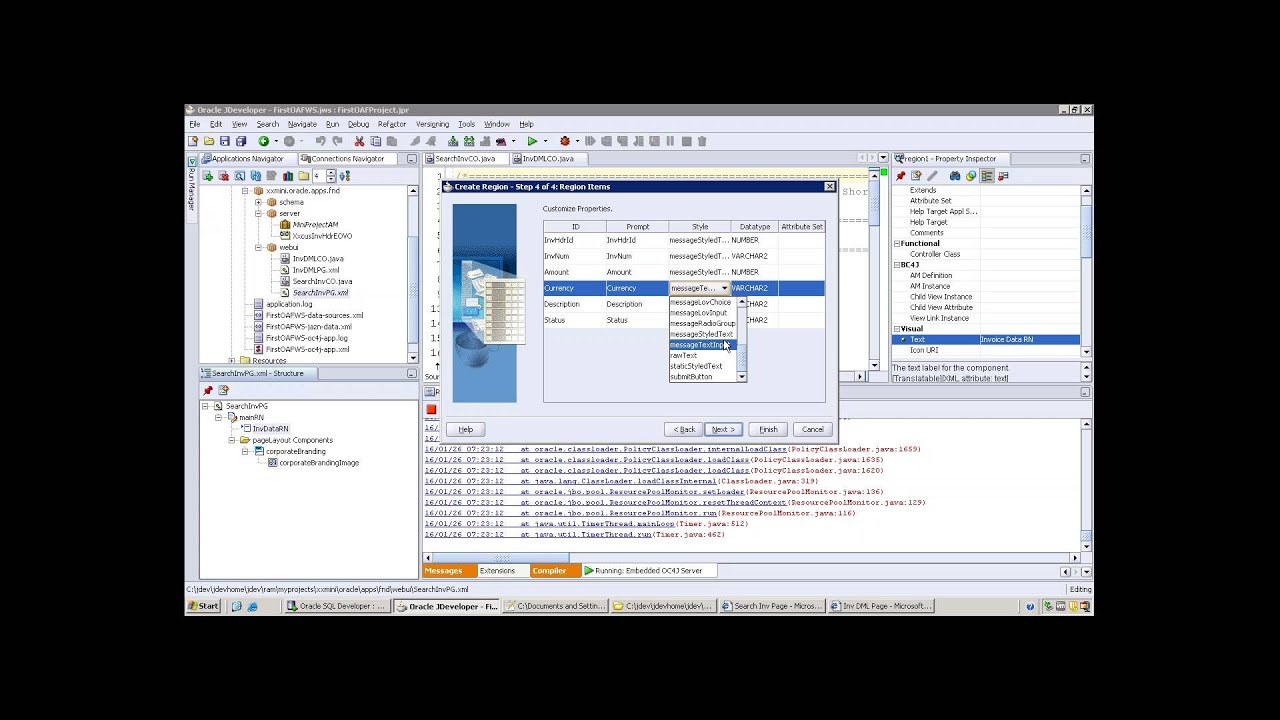Click the Save All toolbar icon
This screenshot has width=1280, height=720.
click(x=241, y=141)
